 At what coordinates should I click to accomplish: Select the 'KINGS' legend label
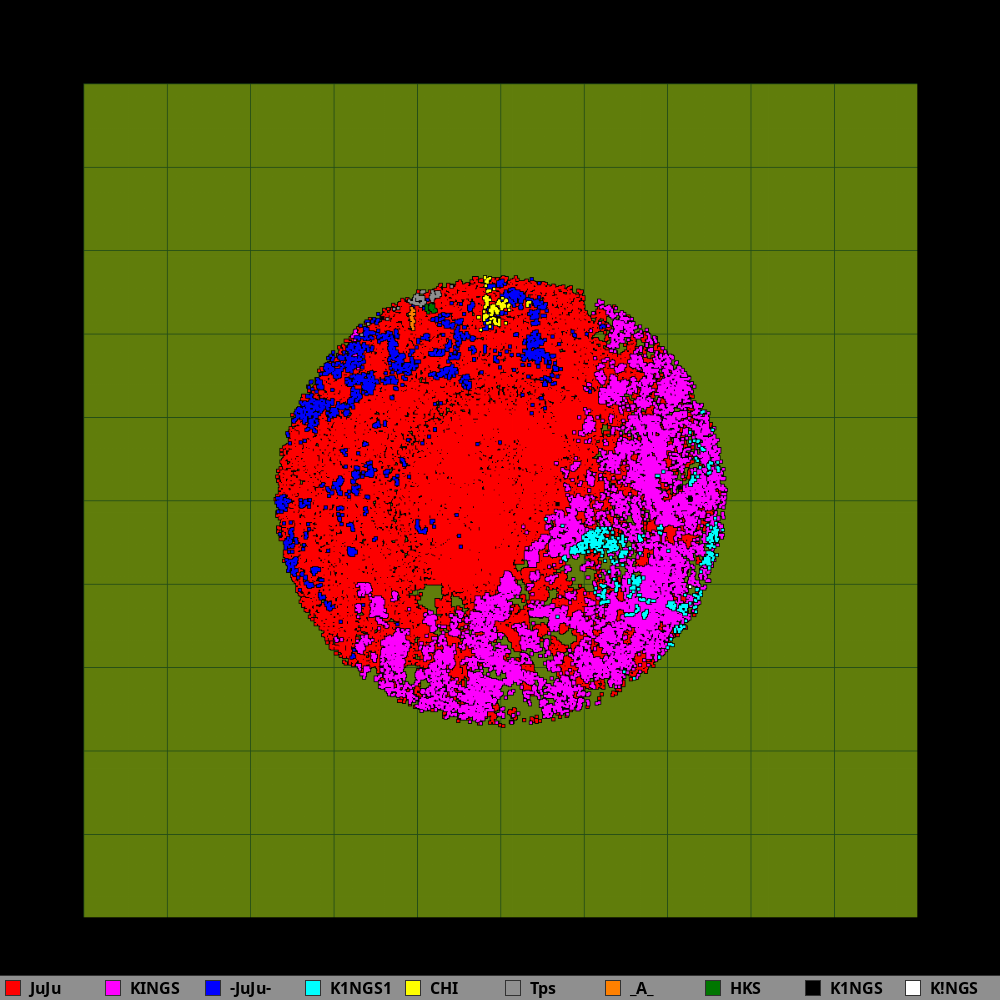point(154,989)
